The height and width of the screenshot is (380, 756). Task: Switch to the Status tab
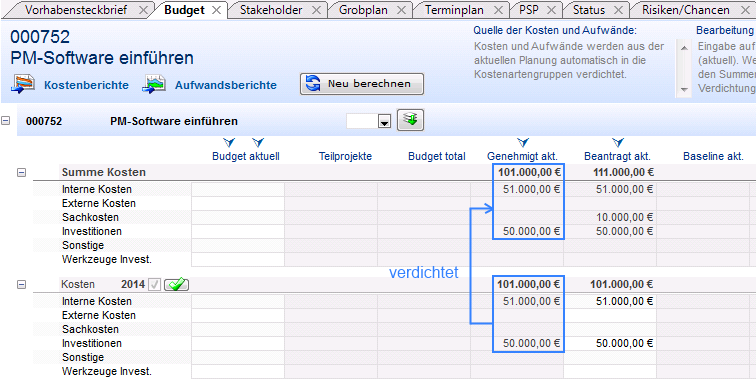pos(589,10)
